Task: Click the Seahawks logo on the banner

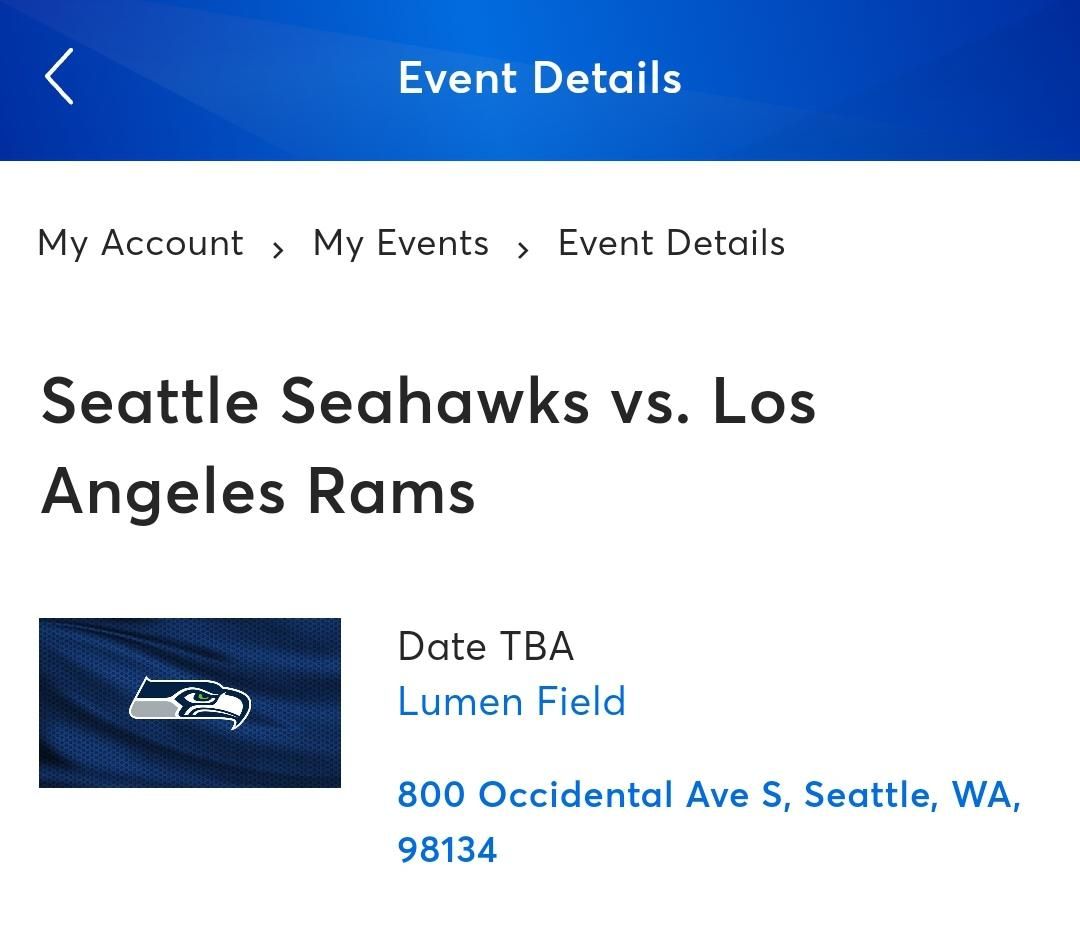Action: (190, 702)
